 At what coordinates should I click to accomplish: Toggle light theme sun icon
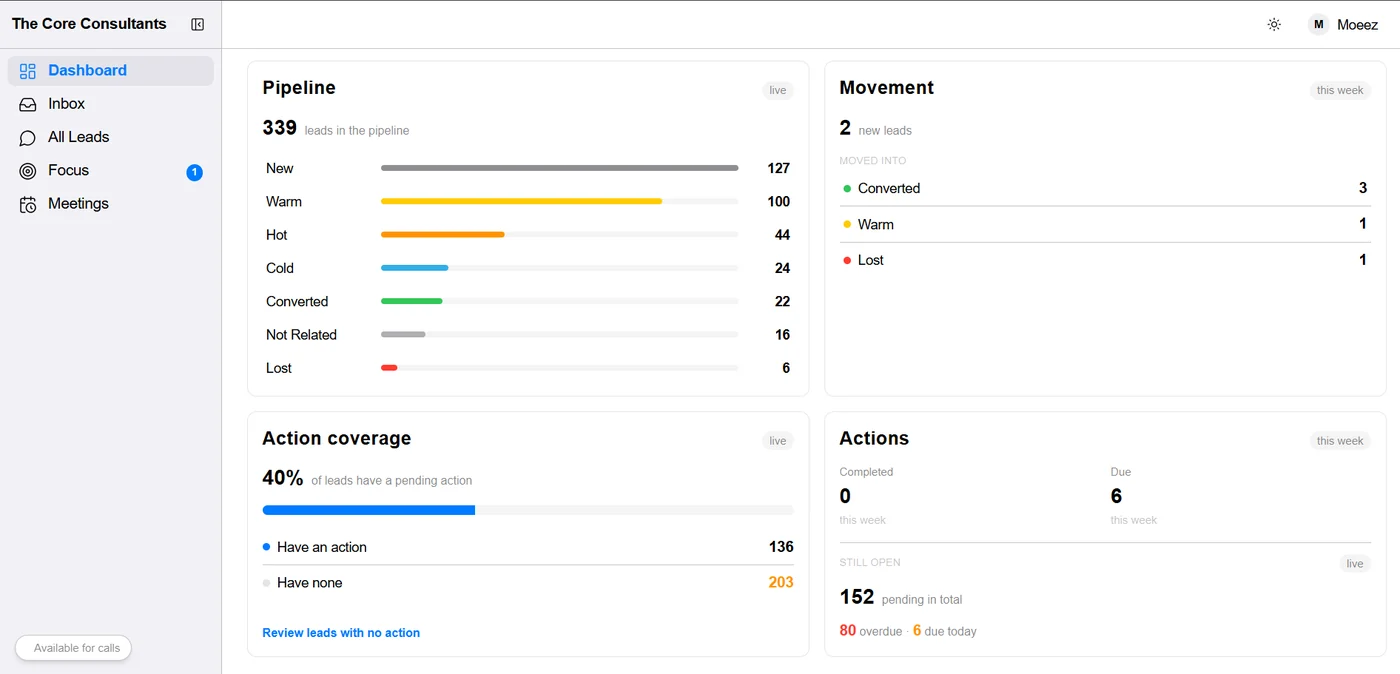[x=1274, y=25]
